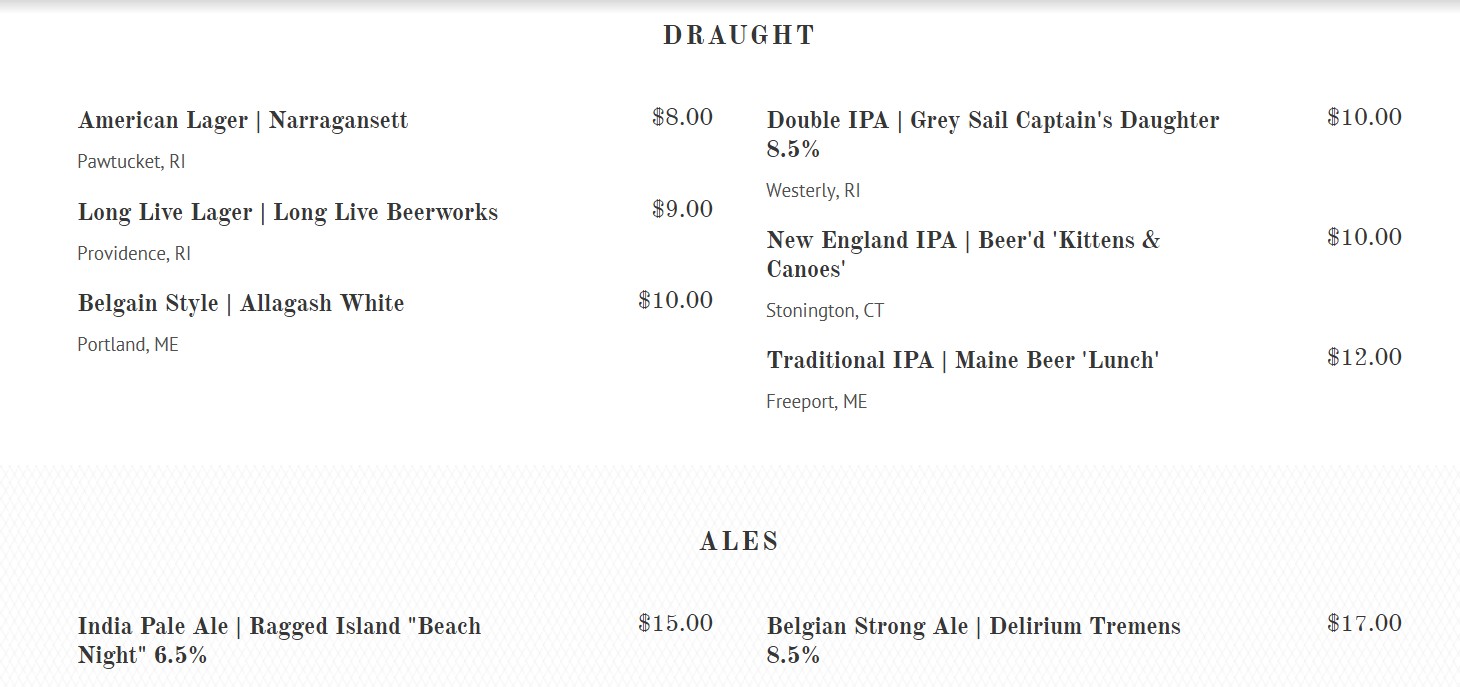This screenshot has height=687, width=1460.
Task: Click the $9.00 price
Action: (x=682, y=210)
